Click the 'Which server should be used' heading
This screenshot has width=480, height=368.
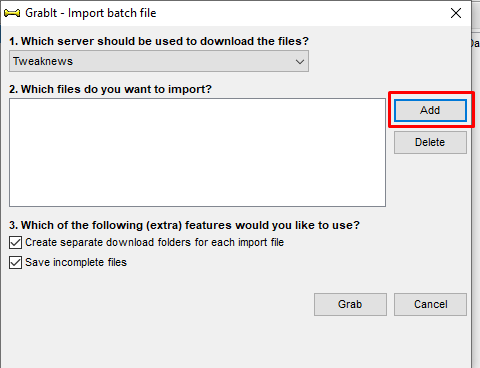point(159,41)
